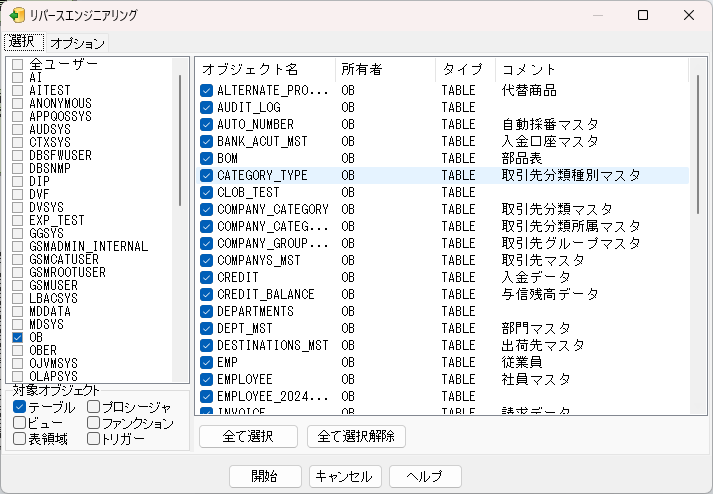Check the 表領域 checkbox
This screenshot has height=494, width=713.
pyautogui.click(x=20, y=439)
